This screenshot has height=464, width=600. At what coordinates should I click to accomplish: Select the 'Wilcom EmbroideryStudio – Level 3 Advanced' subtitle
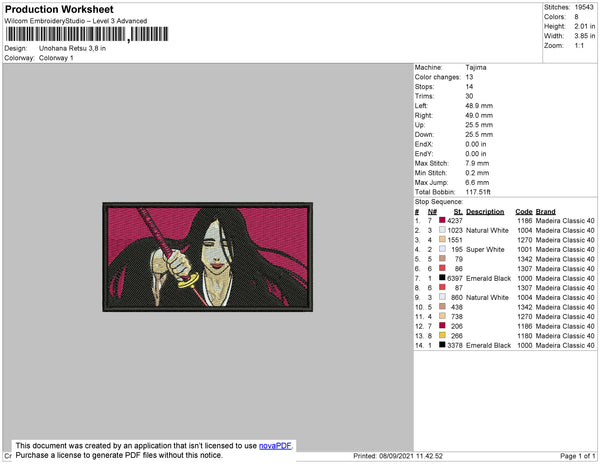pos(76,21)
